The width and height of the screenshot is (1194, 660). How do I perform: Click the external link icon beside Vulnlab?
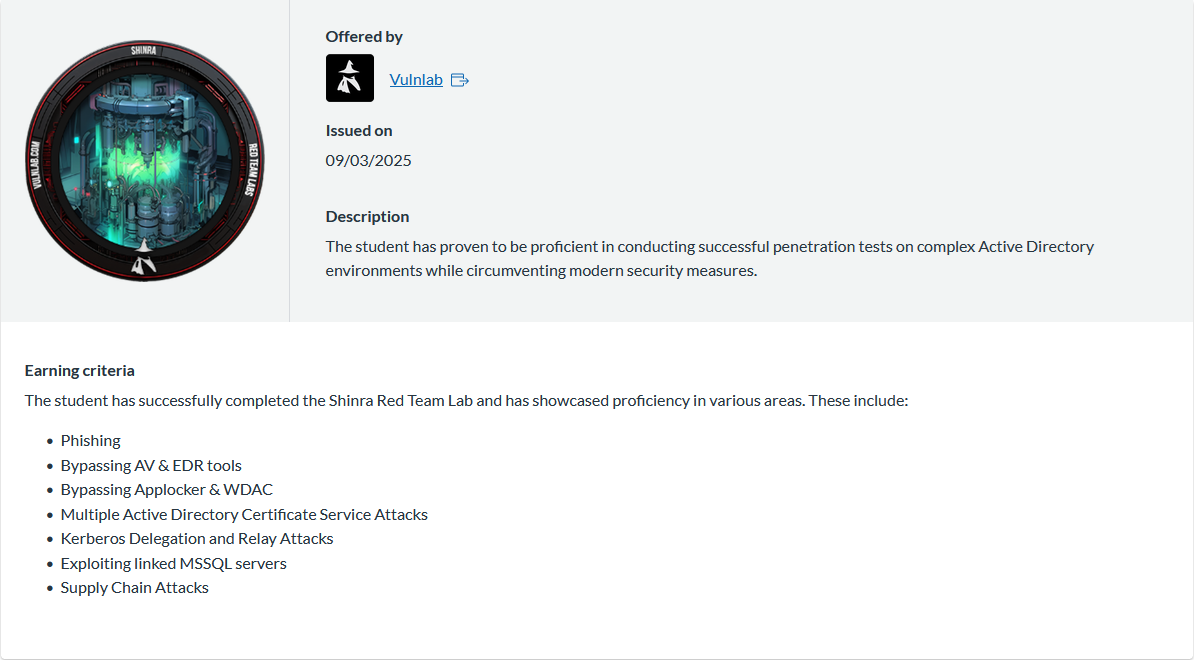460,80
